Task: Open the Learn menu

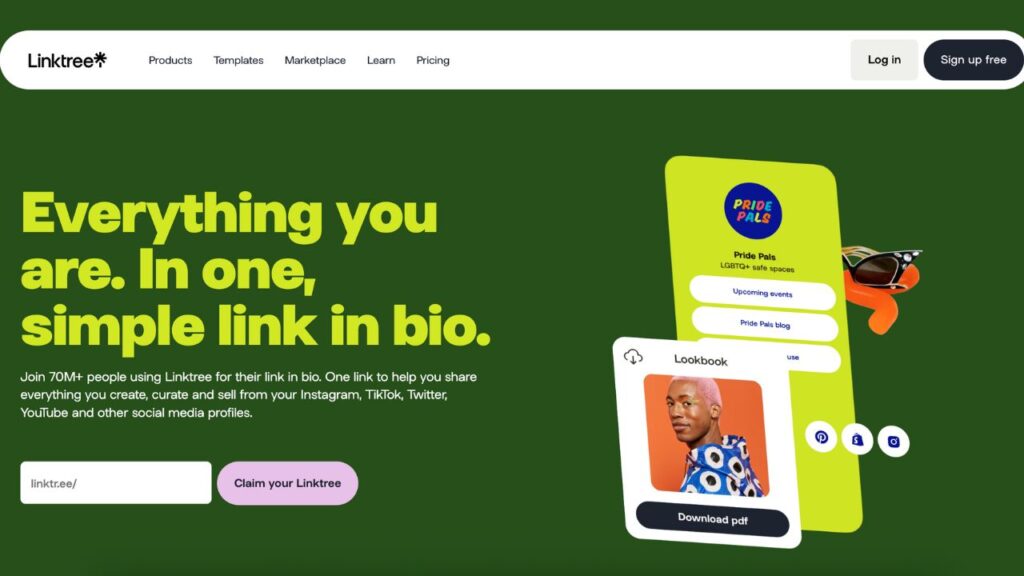Action: click(x=381, y=60)
